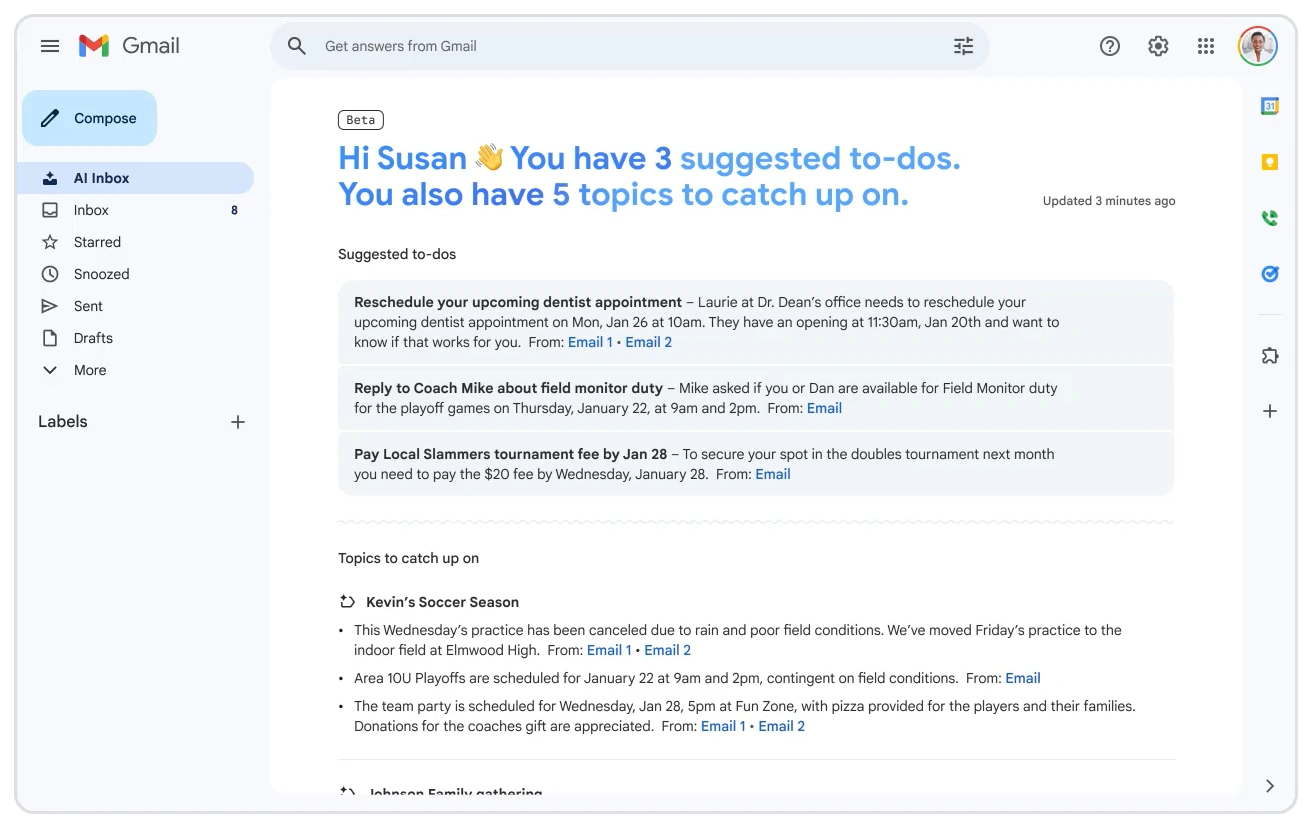
Task: Click the puzzle-piece add-ons icon
Action: coord(1269,355)
